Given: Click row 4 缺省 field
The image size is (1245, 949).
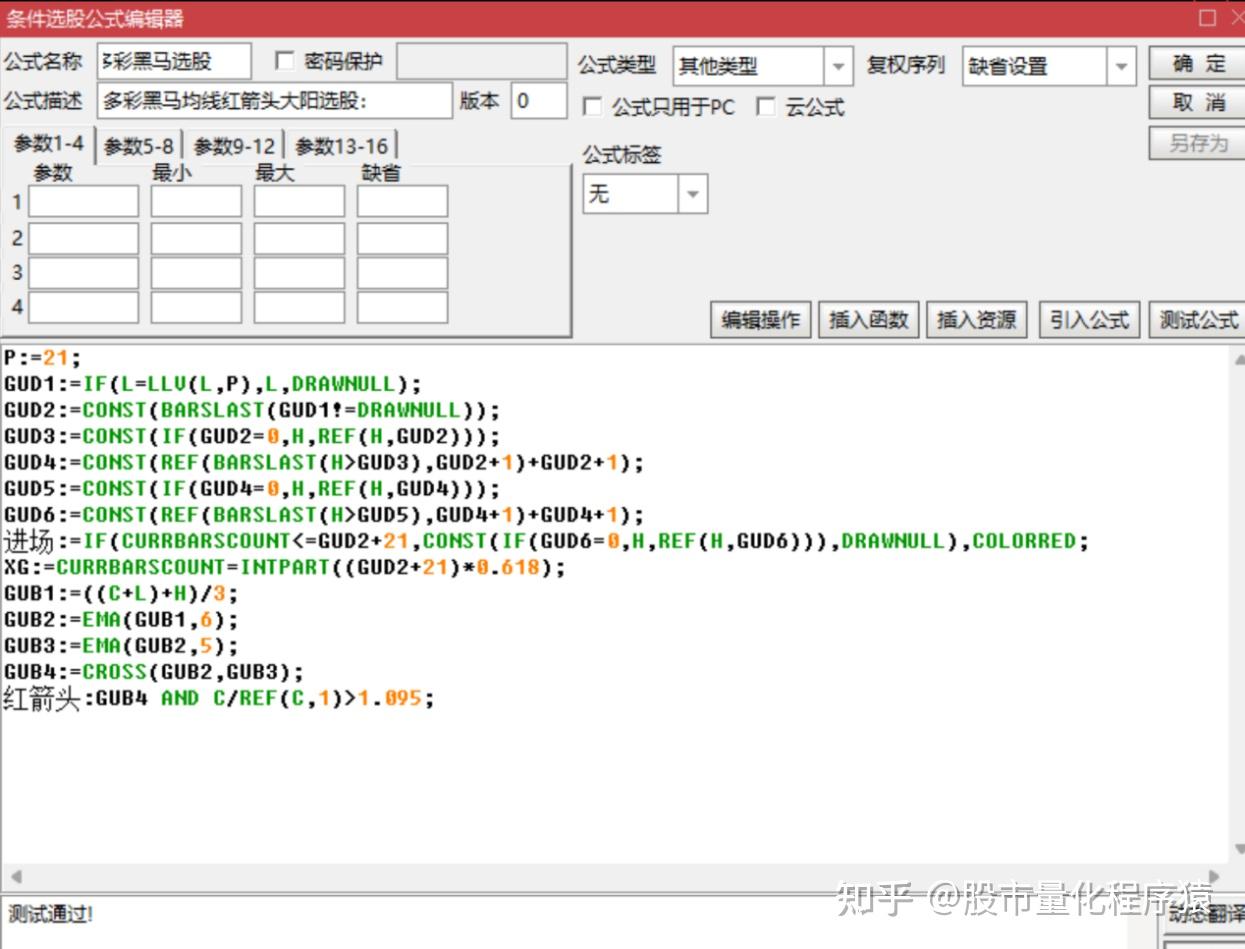Looking at the screenshot, I should tap(402, 308).
